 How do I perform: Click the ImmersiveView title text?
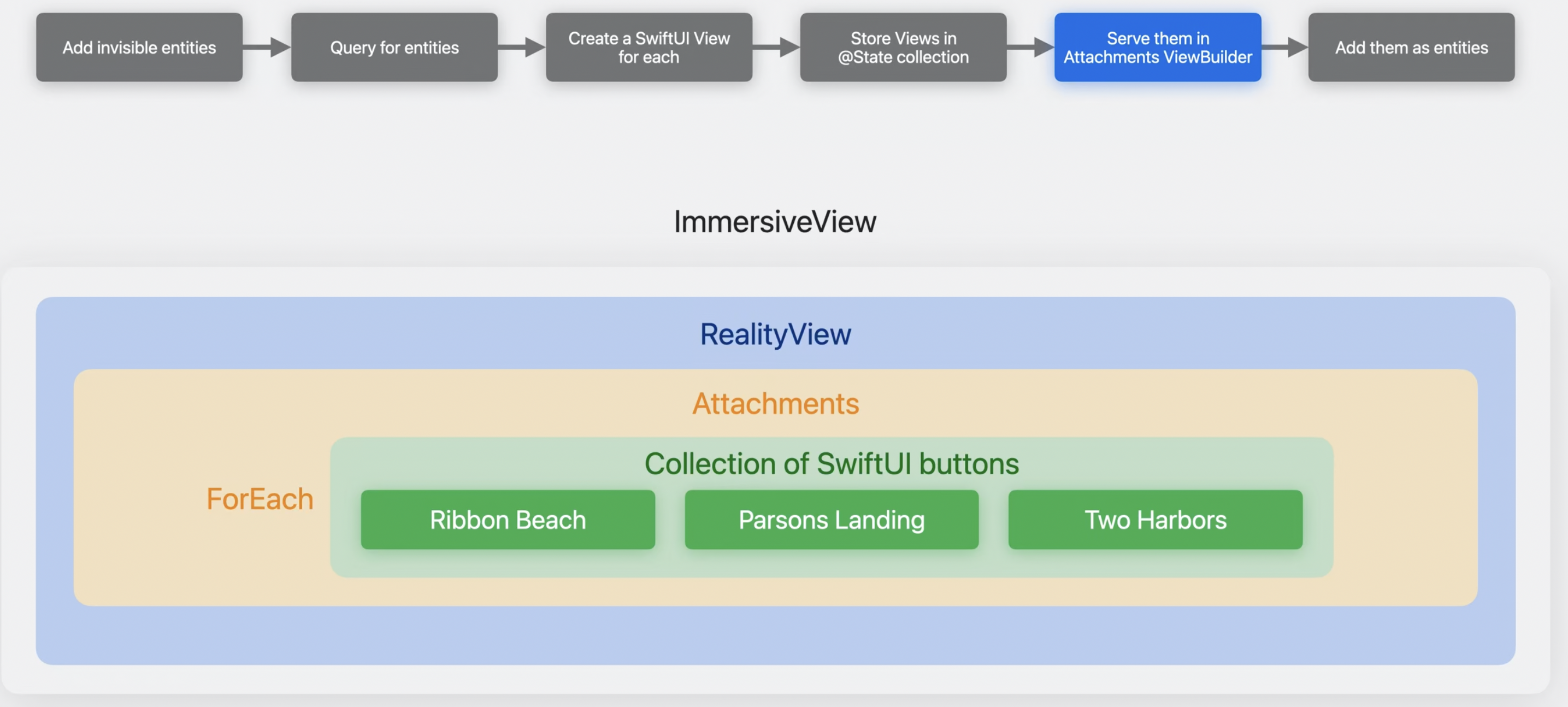[x=774, y=222]
